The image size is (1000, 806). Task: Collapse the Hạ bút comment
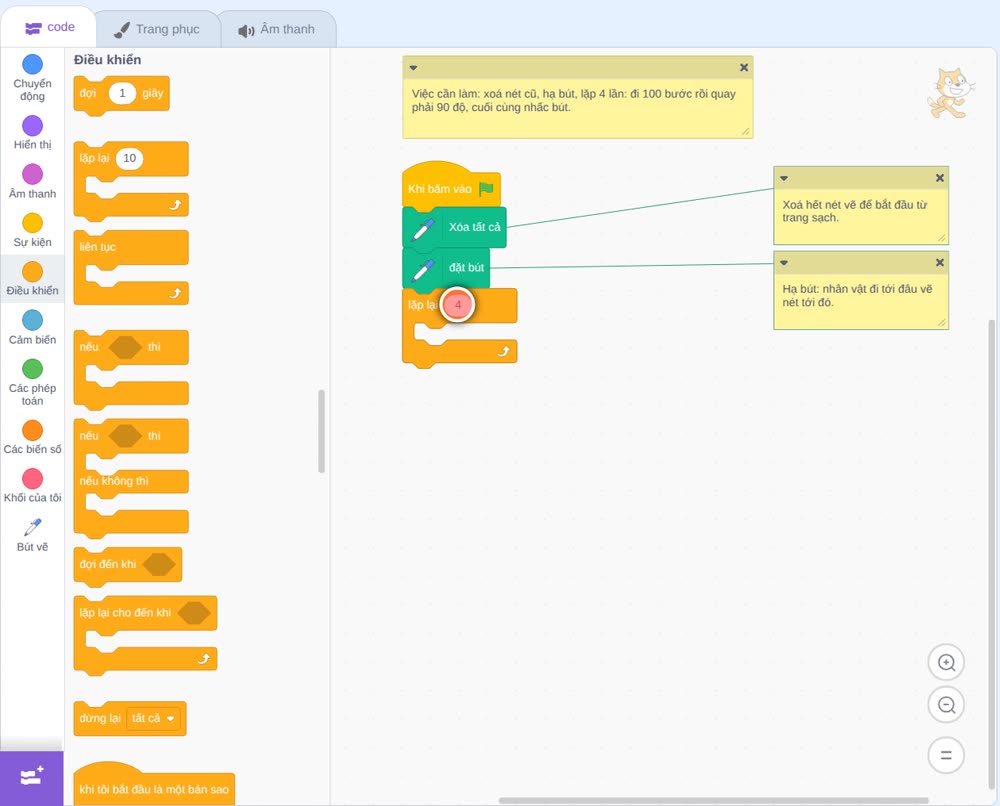(x=784, y=263)
